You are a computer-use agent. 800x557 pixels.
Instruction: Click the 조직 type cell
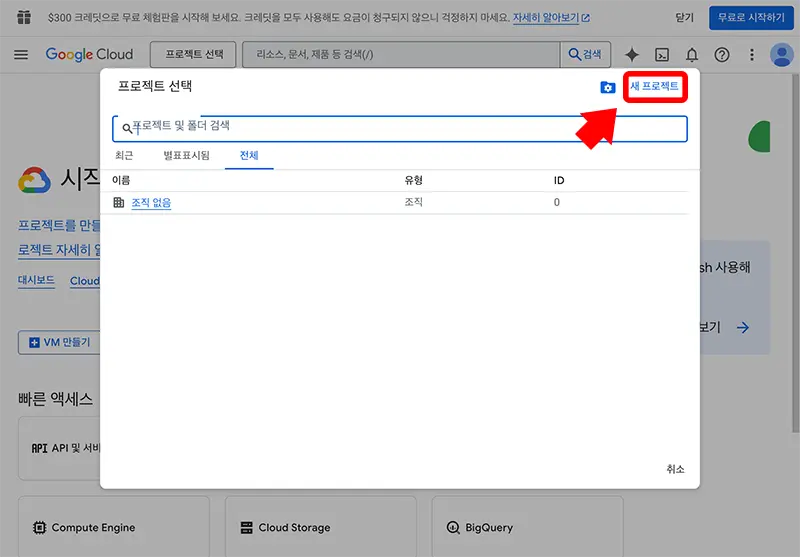(x=413, y=202)
